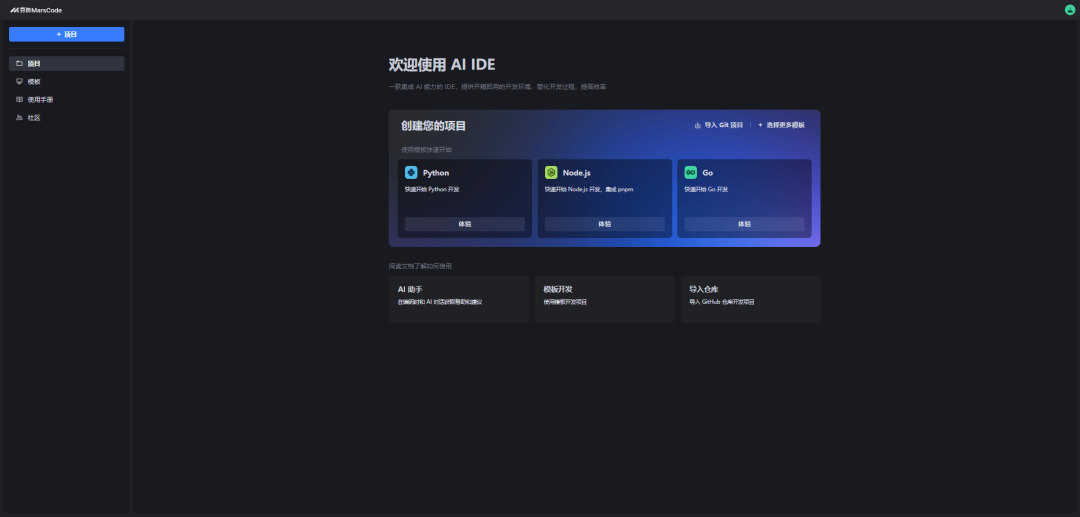Click the Node.js template icon

551,173
